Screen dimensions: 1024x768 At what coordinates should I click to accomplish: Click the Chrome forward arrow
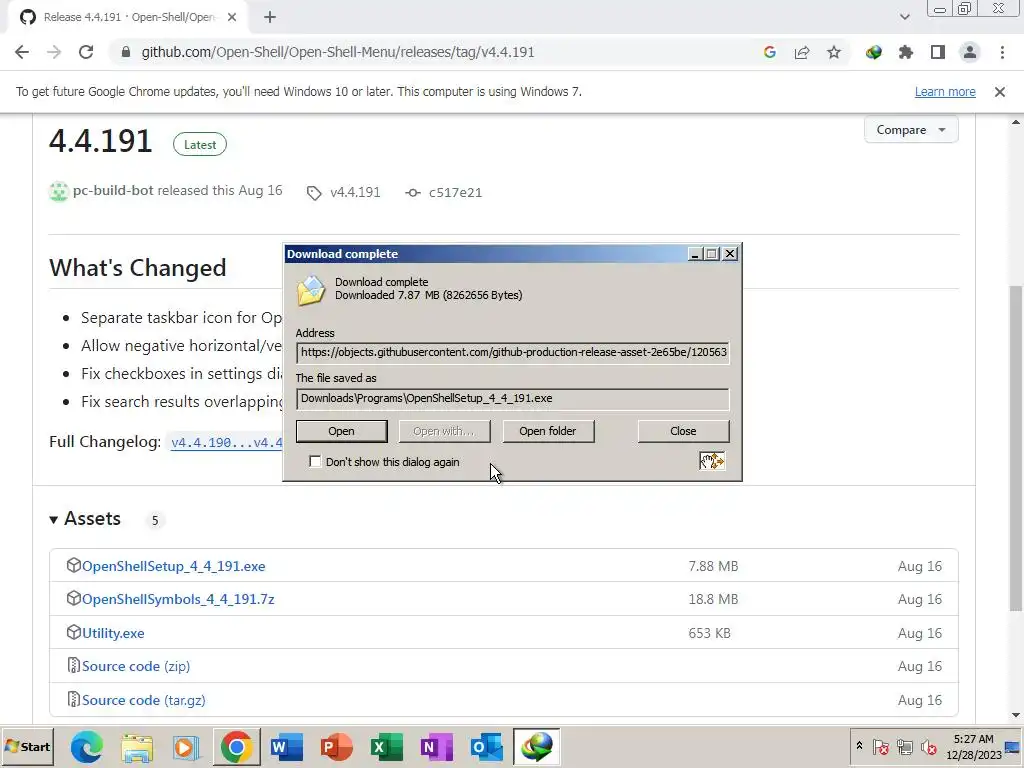point(54,52)
